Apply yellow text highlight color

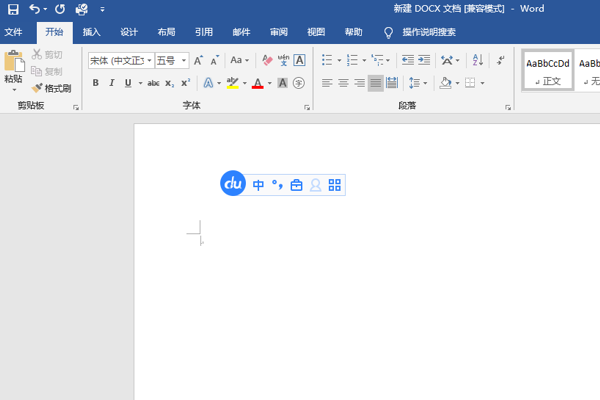tap(233, 83)
